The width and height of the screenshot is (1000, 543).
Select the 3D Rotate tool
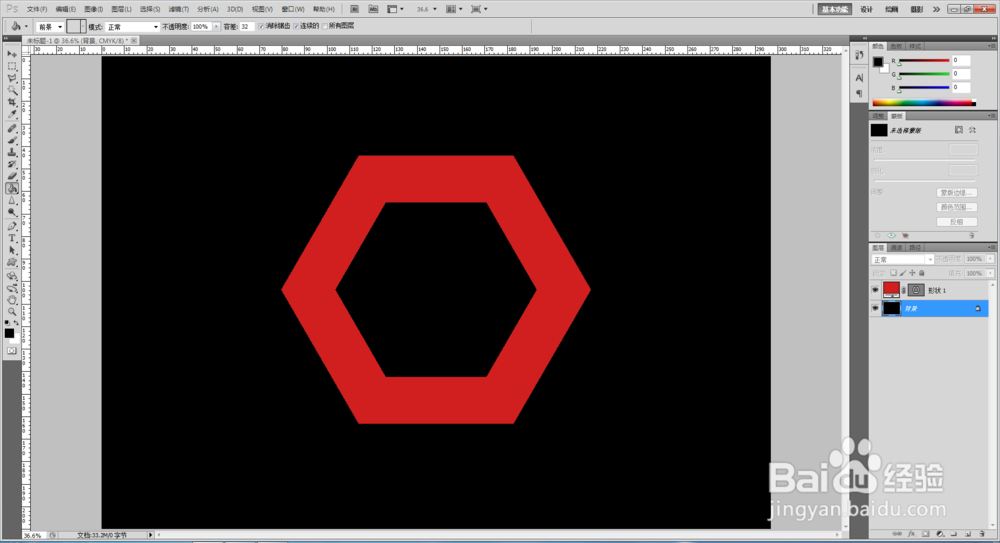coord(12,276)
